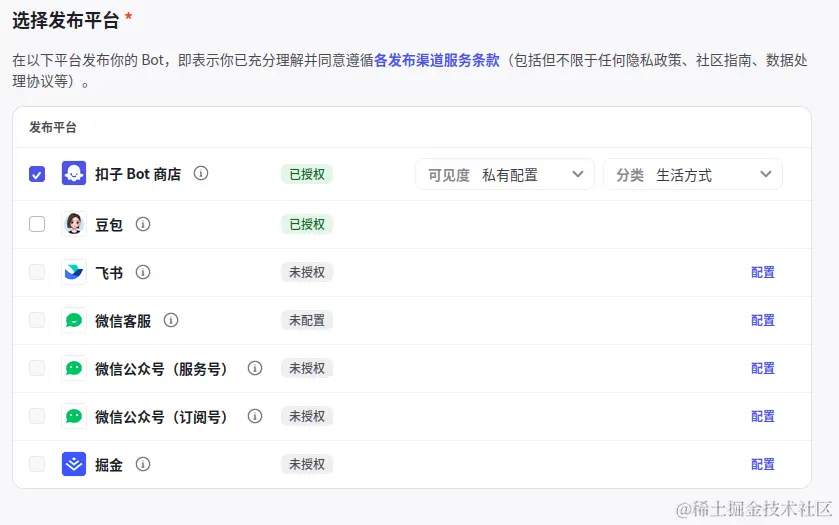The height and width of the screenshot is (525, 839).
Task: Open the 各发布渠道服务条款 link
Action: coord(437,60)
